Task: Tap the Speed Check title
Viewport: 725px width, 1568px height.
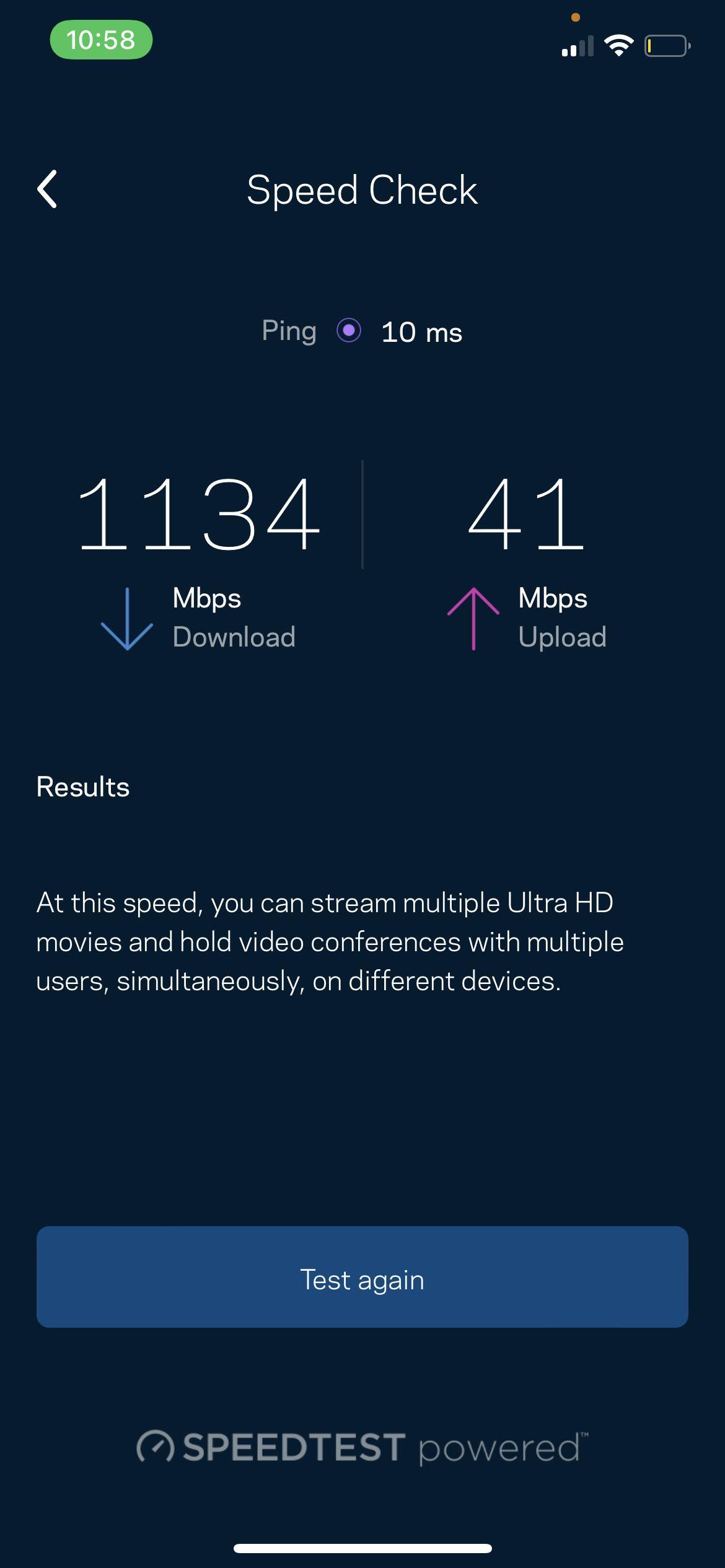Action: tap(362, 189)
